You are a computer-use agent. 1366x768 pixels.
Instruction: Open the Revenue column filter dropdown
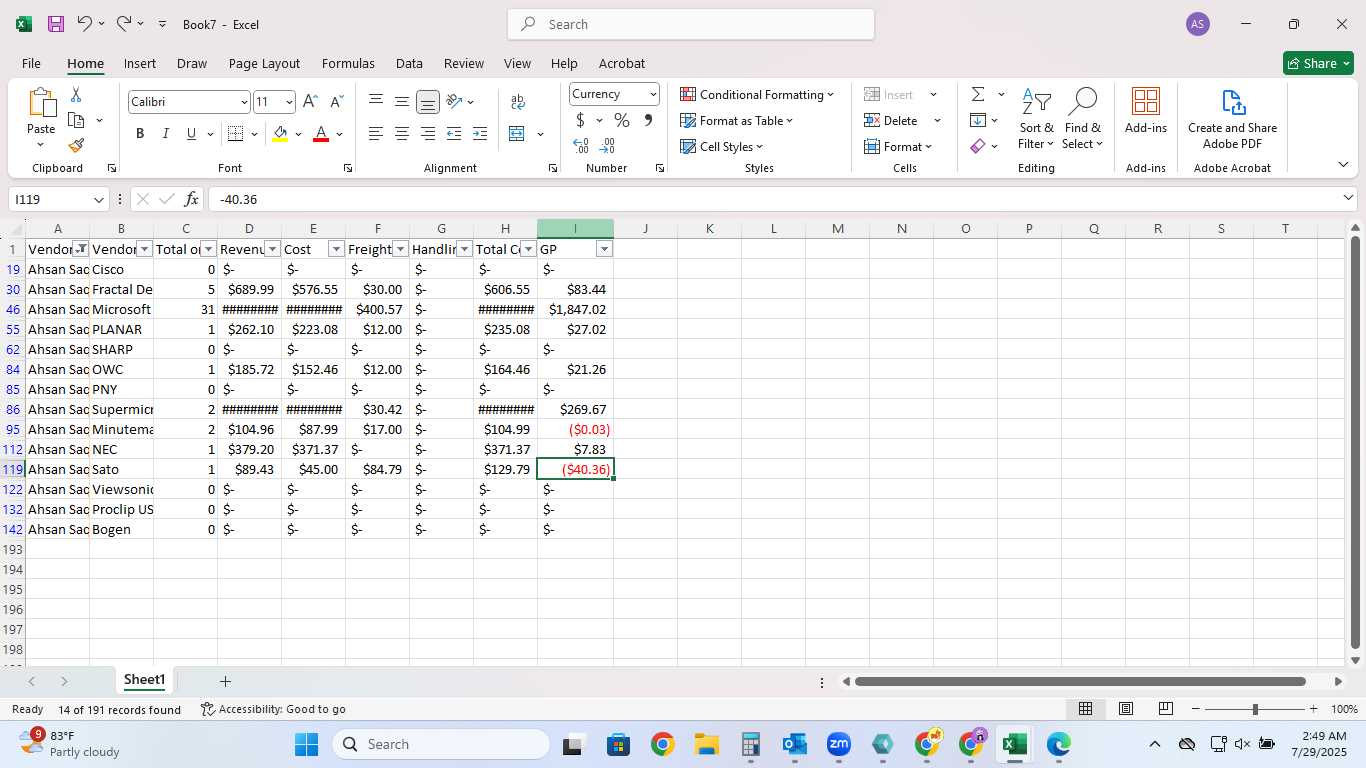point(272,249)
